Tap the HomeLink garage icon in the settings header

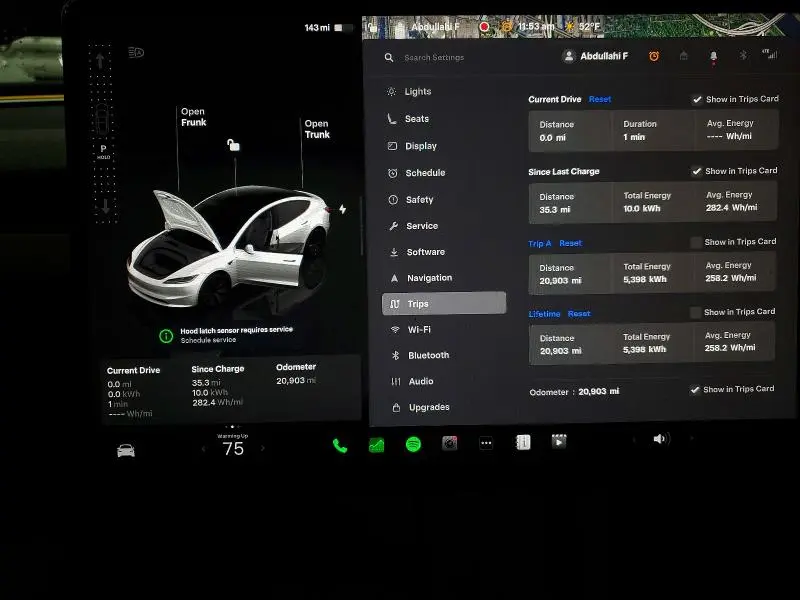point(684,56)
